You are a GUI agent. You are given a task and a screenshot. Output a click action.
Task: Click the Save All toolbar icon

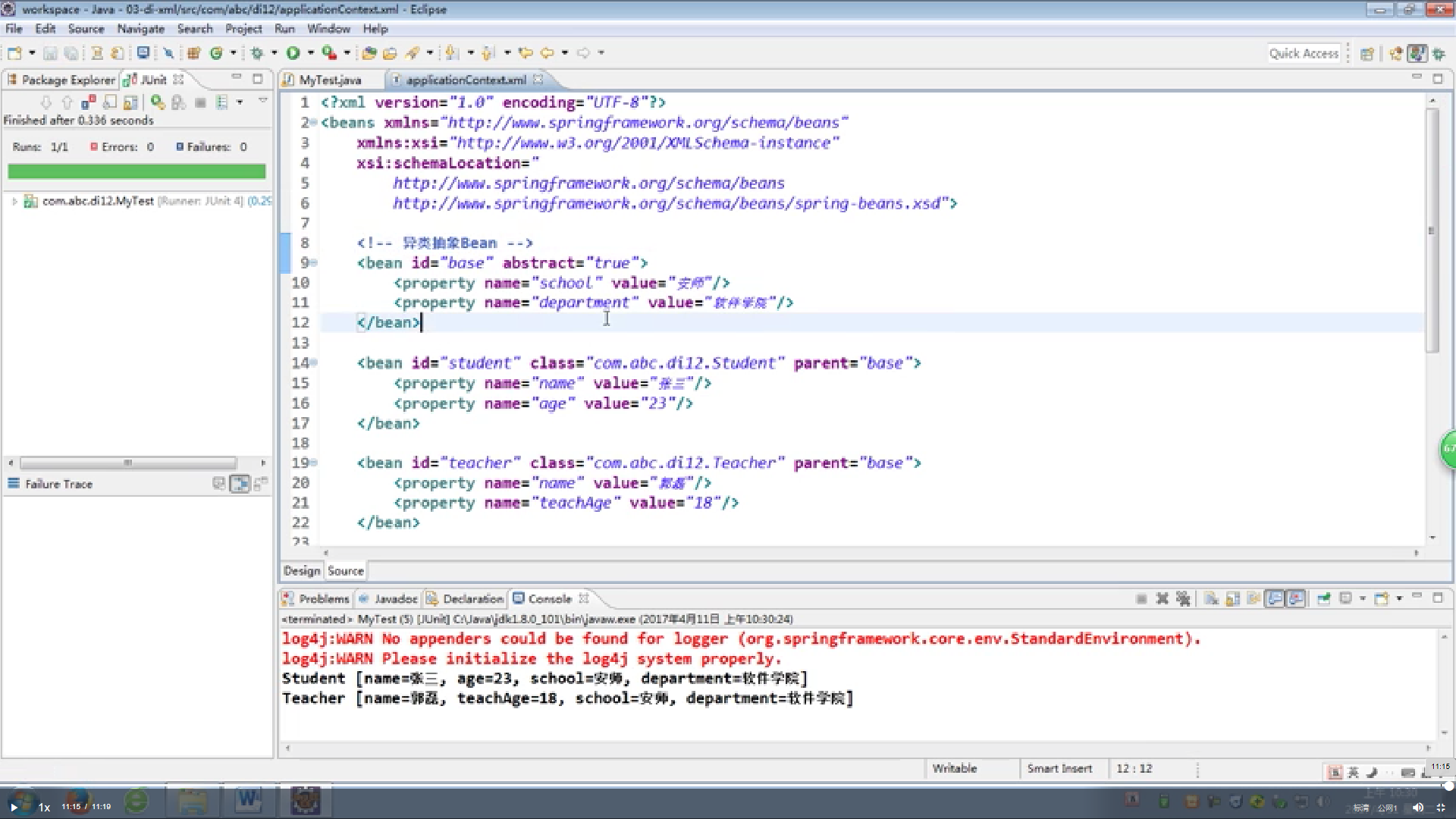point(71,53)
